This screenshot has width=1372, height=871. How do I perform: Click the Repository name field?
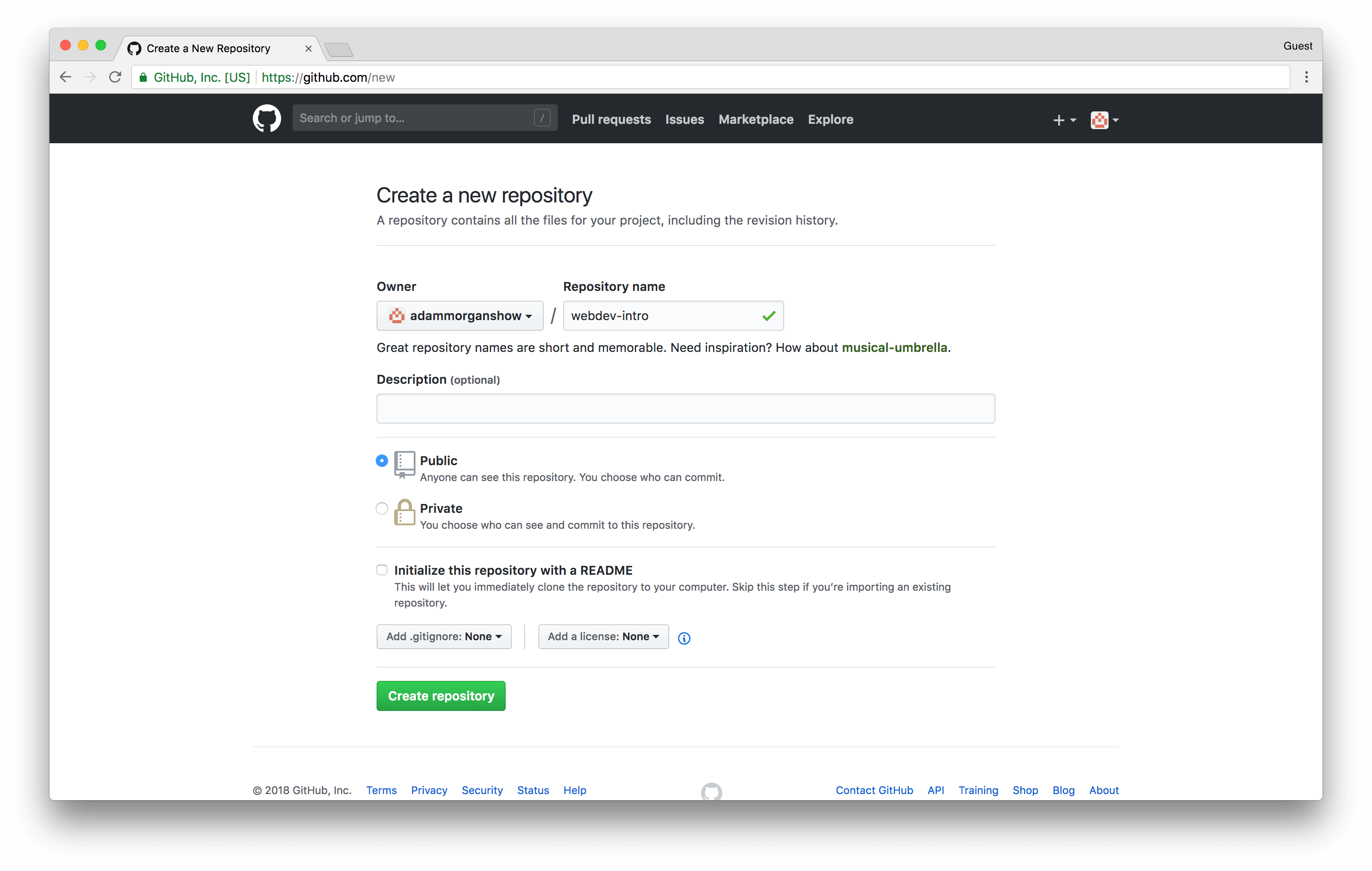point(673,315)
